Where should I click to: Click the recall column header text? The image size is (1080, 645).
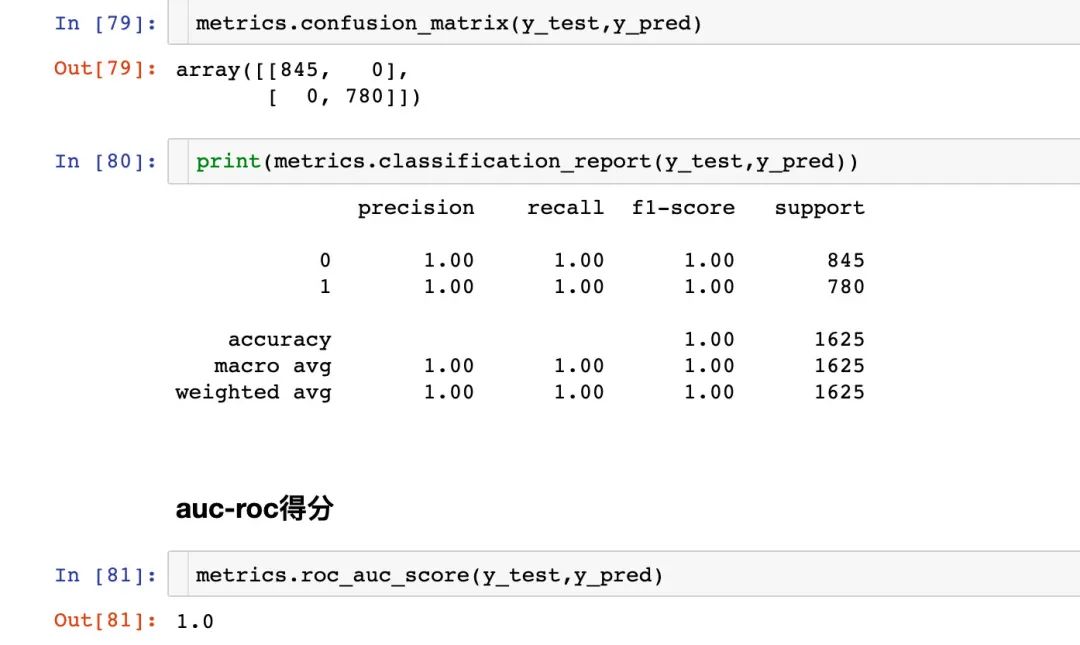565,207
